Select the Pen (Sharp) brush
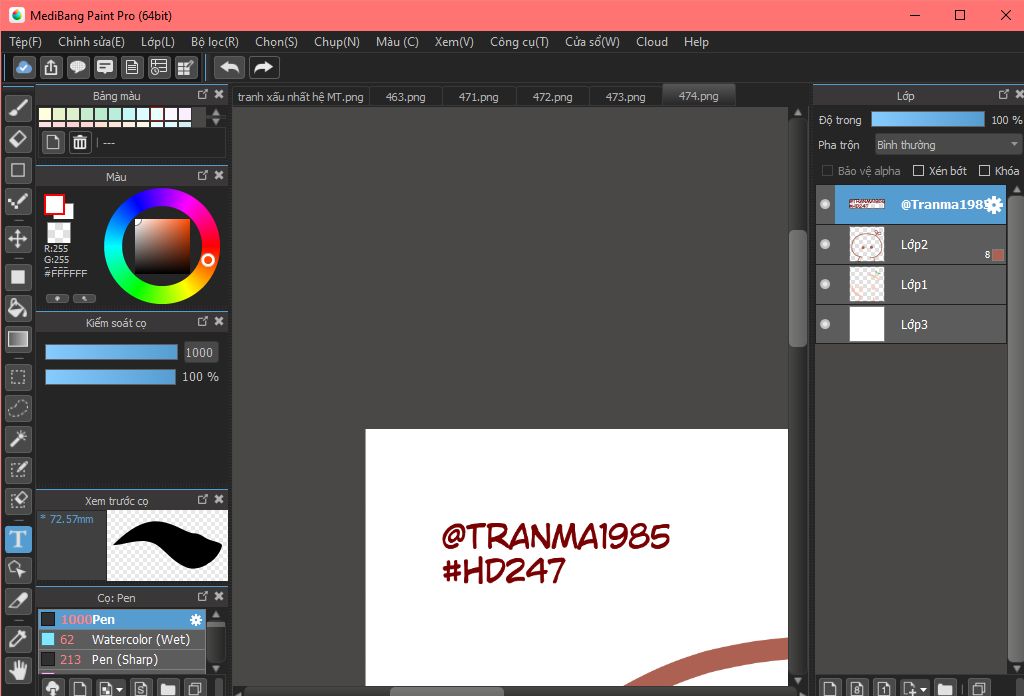The image size is (1024, 696). click(122, 659)
